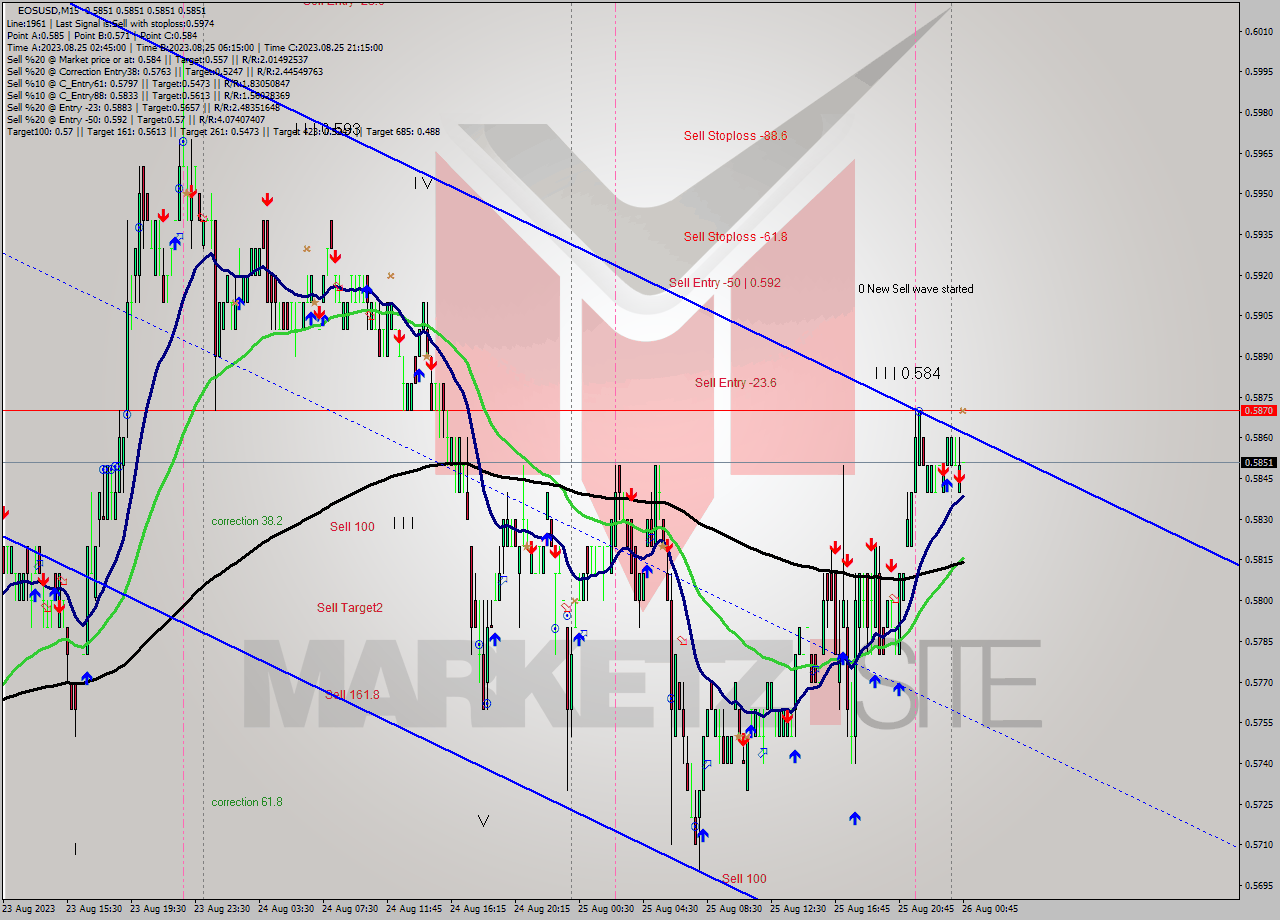The height and width of the screenshot is (920, 1280).
Task: Click the '24 Aug 20:15' time label
Action: [542, 909]
